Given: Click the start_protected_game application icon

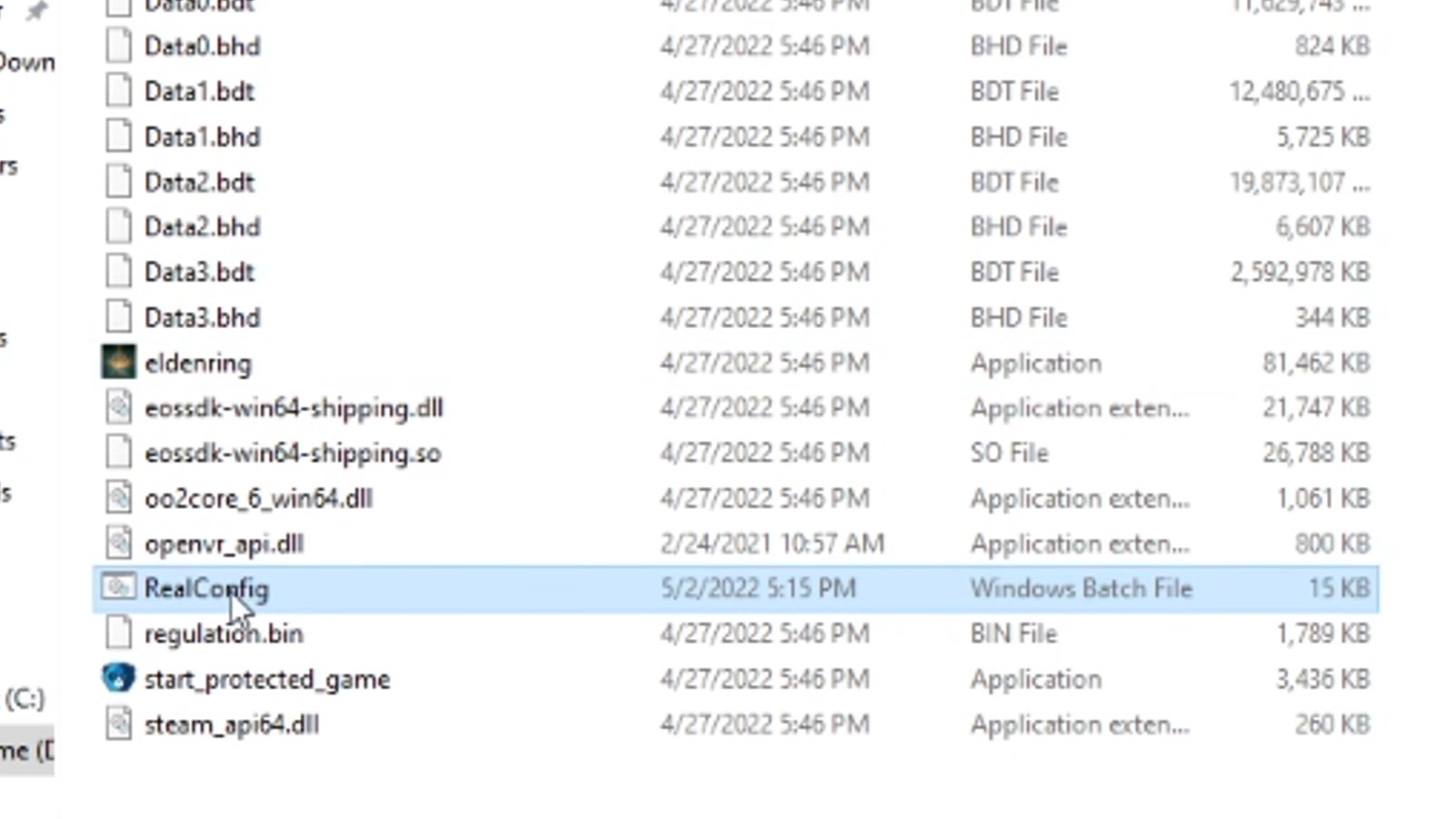Looking at the screenshot, I should pos(118,678).
